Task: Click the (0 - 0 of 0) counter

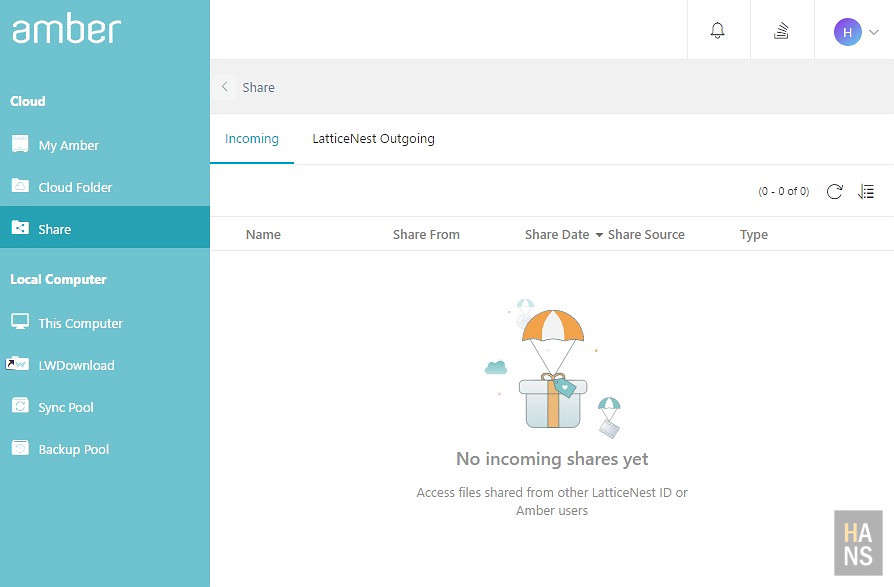Action: click(x=783, y=191)
